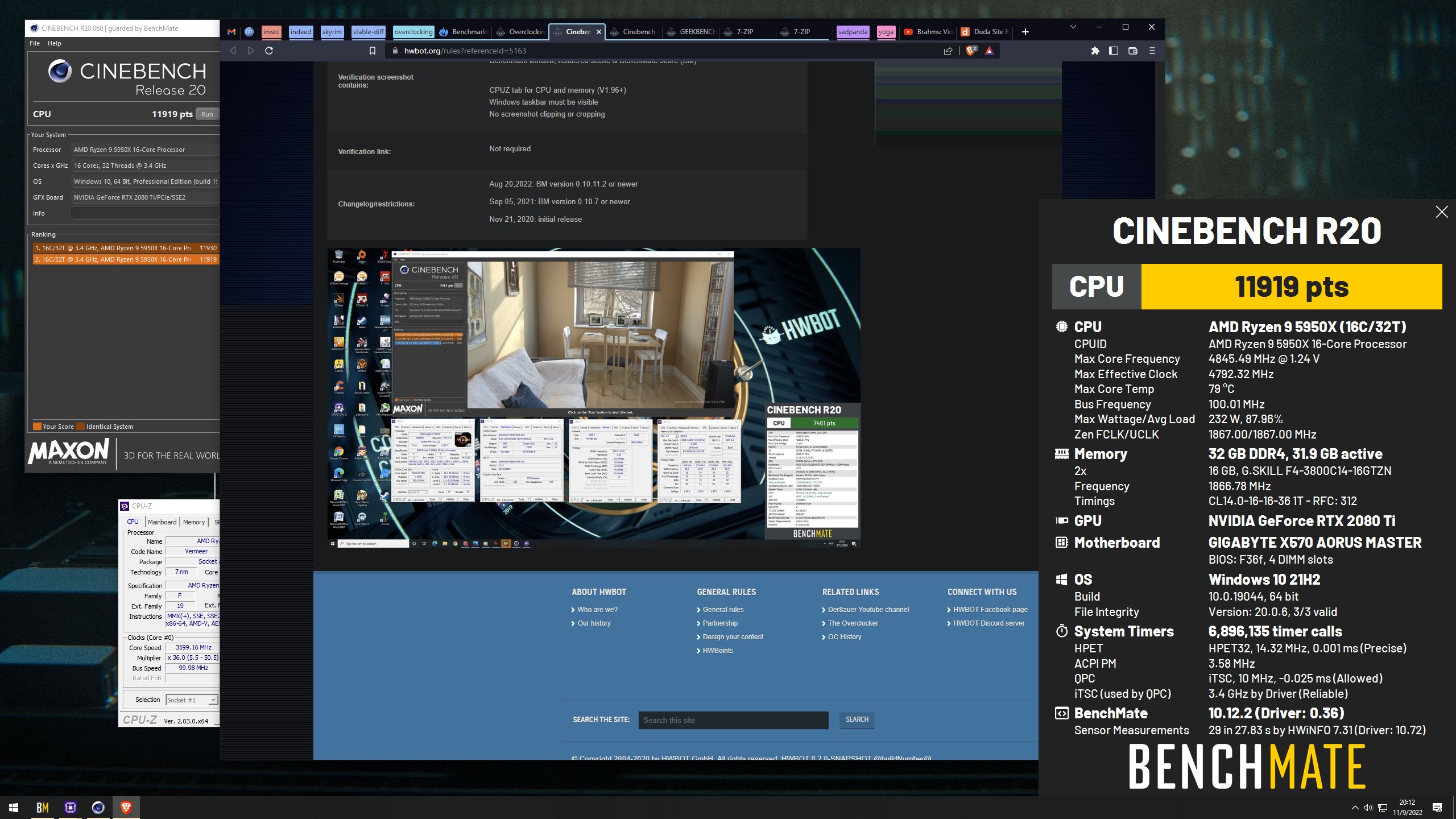This screenshot has width=1456, height=819.
Task: Open the browser tab search chevron
Action: 1073,27
